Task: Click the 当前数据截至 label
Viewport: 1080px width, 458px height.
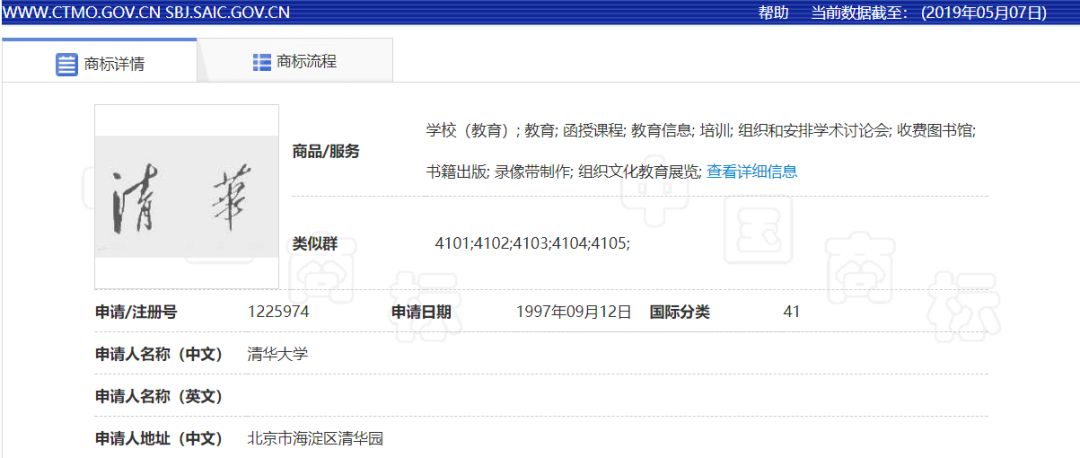Action: (860, 12)
